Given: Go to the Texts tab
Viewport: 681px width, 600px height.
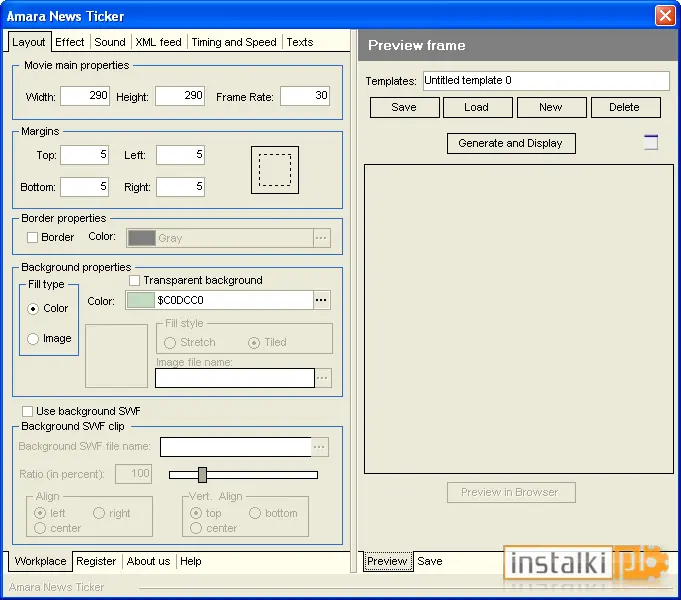Looking at the screenshot, I should click(x=300, y=42).
